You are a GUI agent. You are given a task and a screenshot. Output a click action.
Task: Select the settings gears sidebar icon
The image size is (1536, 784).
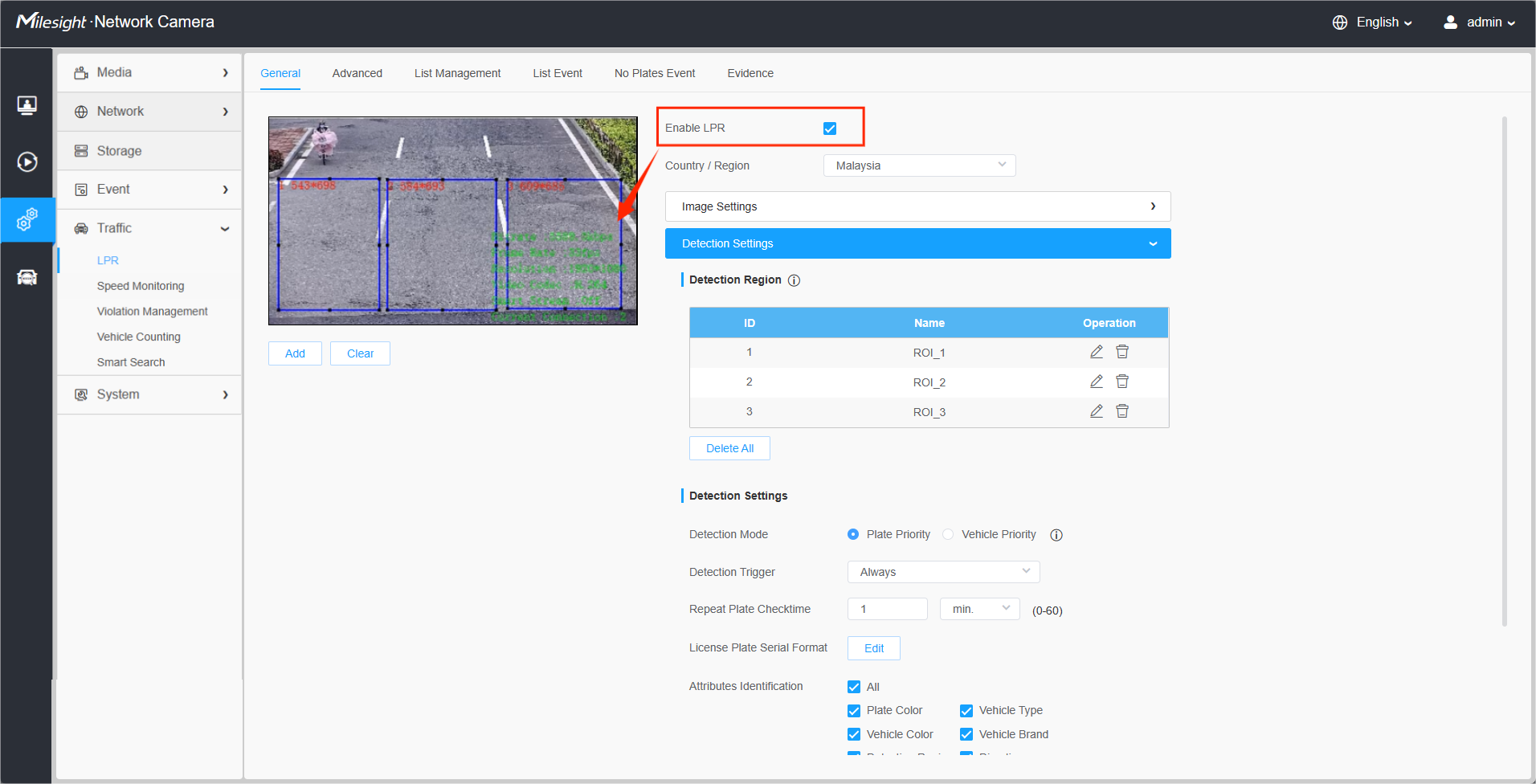pyautogui.click(x=27, y=219)
